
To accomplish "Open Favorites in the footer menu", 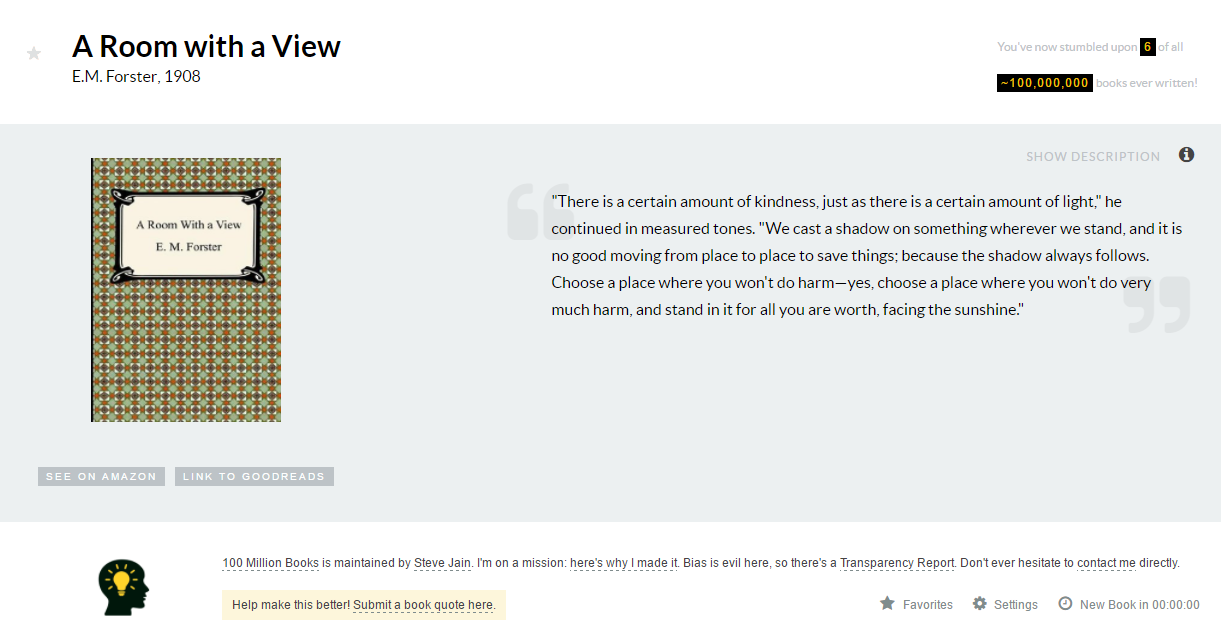I will pyautogui.click(x=927, y=605).
